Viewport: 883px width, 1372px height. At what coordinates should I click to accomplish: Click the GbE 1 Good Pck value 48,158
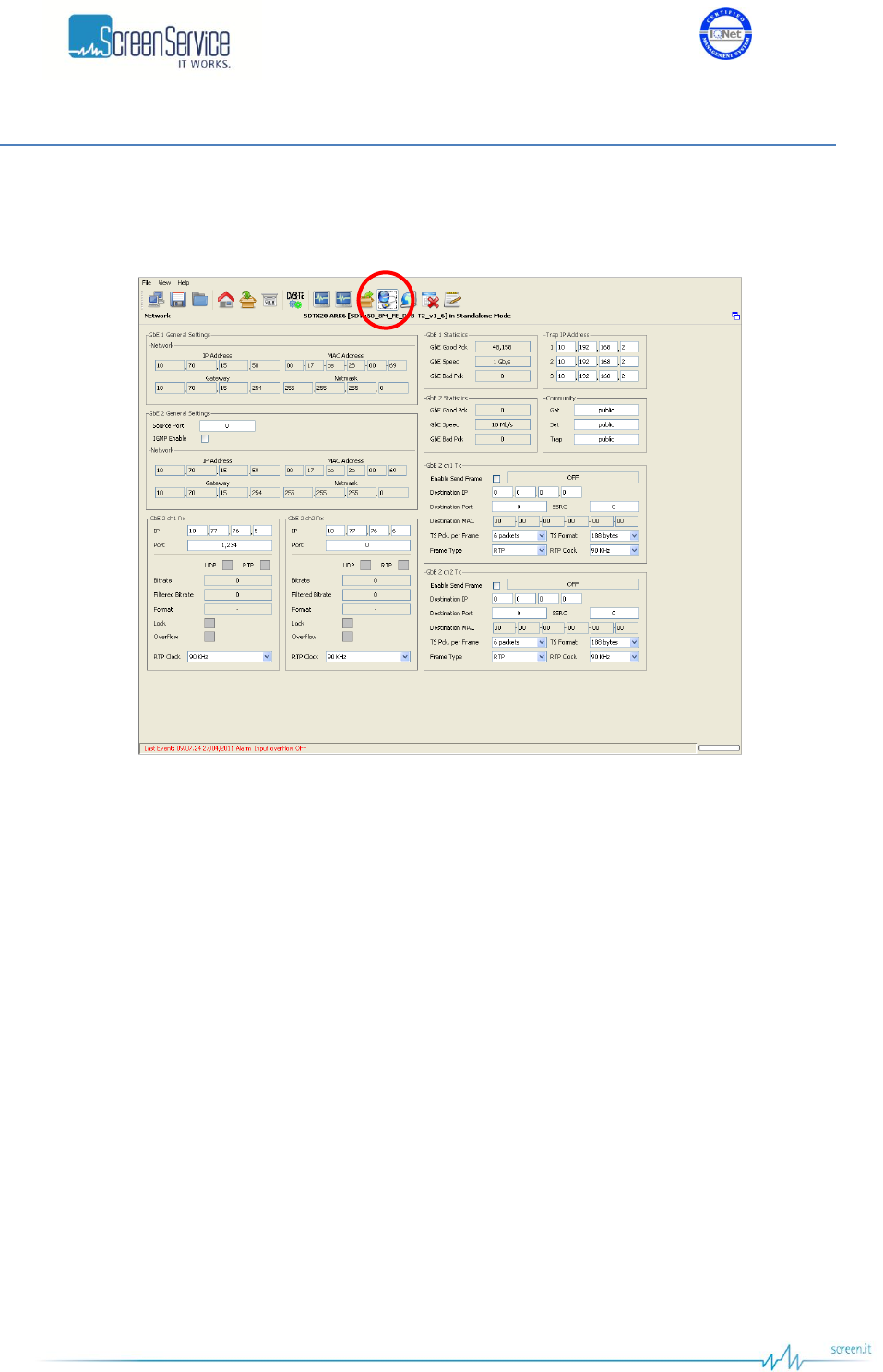503,348
